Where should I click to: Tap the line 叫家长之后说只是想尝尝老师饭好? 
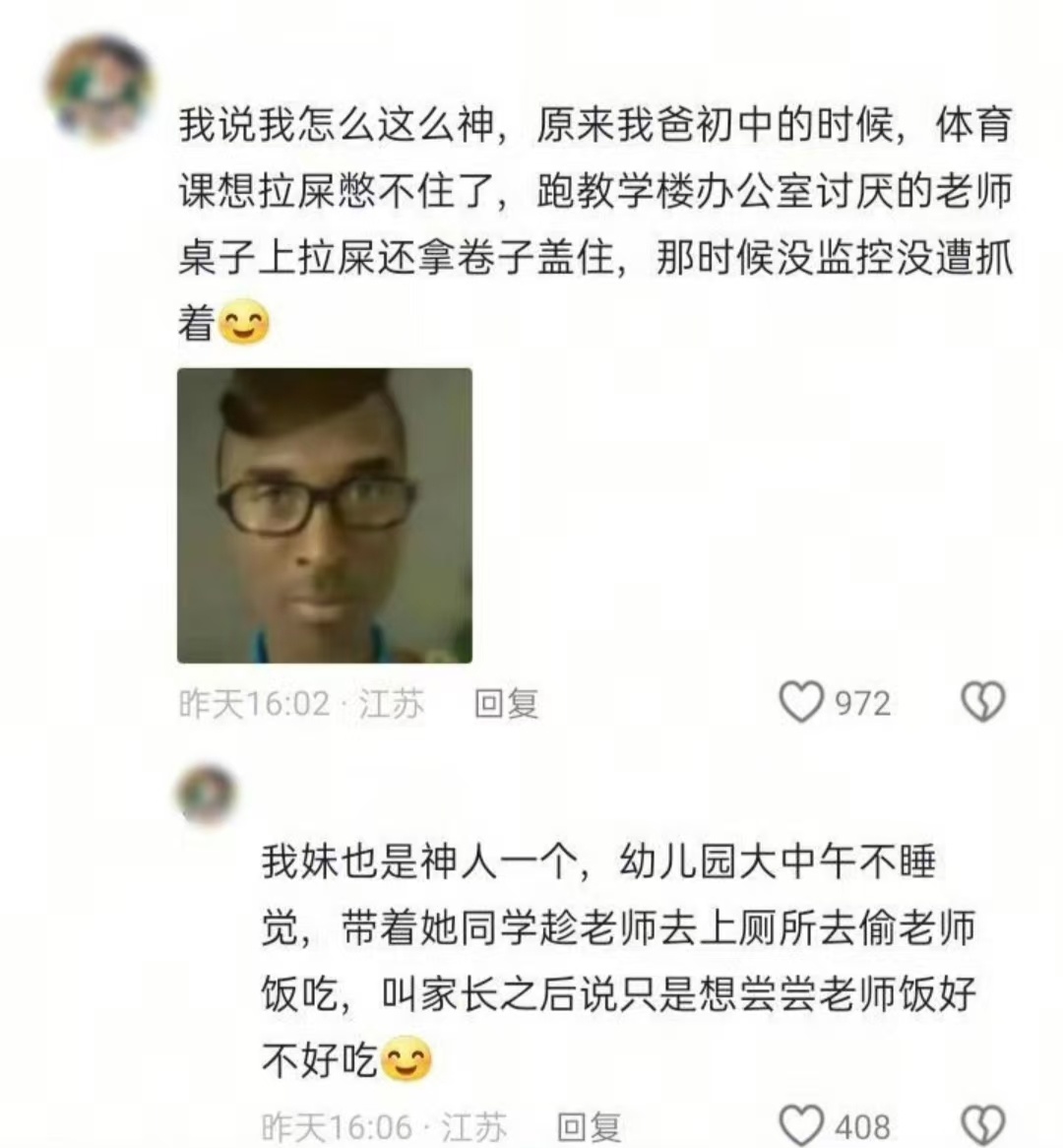tap(679, 993)
